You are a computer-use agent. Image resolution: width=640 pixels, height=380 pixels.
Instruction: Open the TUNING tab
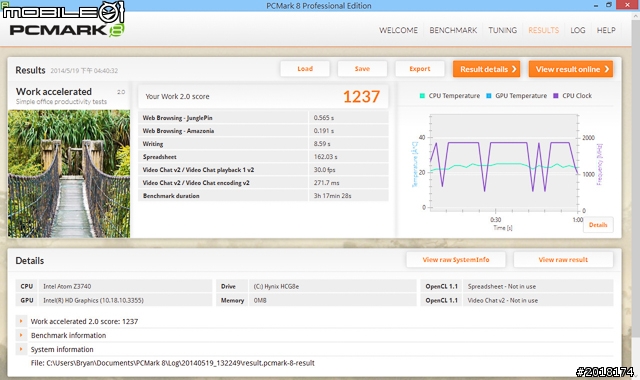point(502,30)
